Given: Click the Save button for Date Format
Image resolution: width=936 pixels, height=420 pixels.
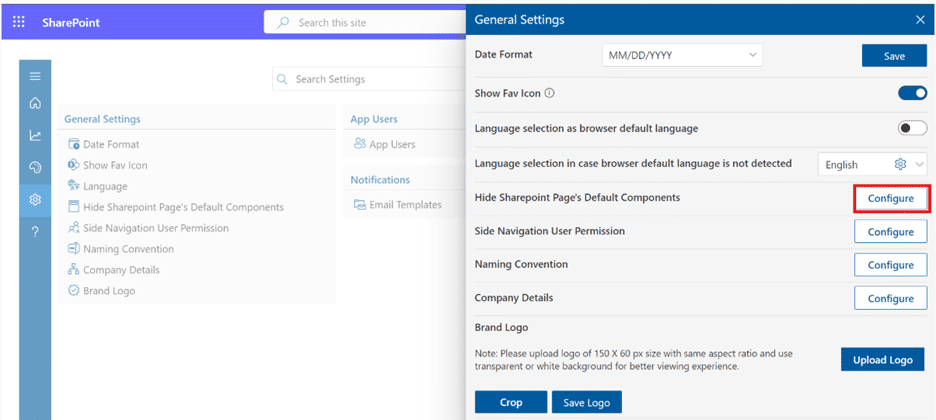Looking at the screenshot, I should coord(893,56).
